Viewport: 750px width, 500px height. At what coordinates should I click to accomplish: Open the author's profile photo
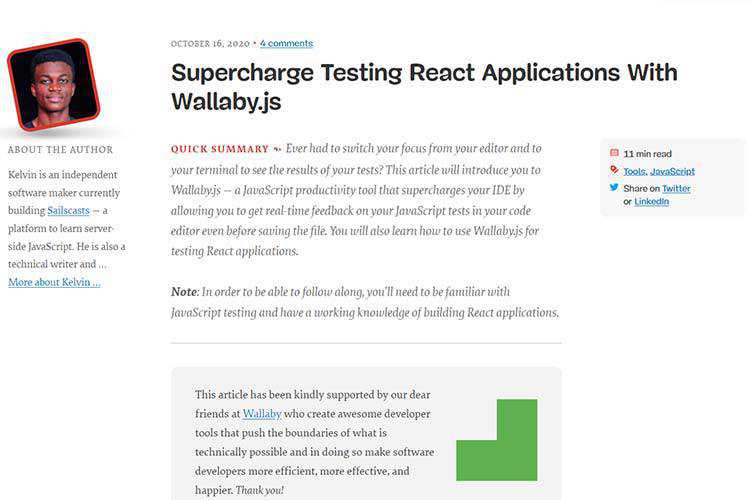point(53,85)
